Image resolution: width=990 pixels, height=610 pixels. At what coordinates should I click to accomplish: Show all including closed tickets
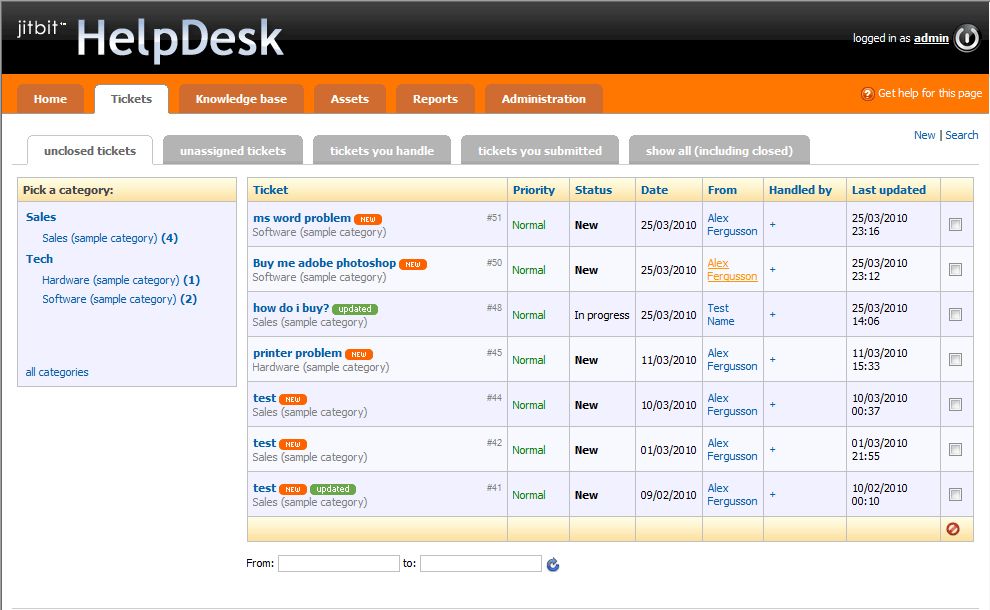pyautogui.click(x=719, y=151)
